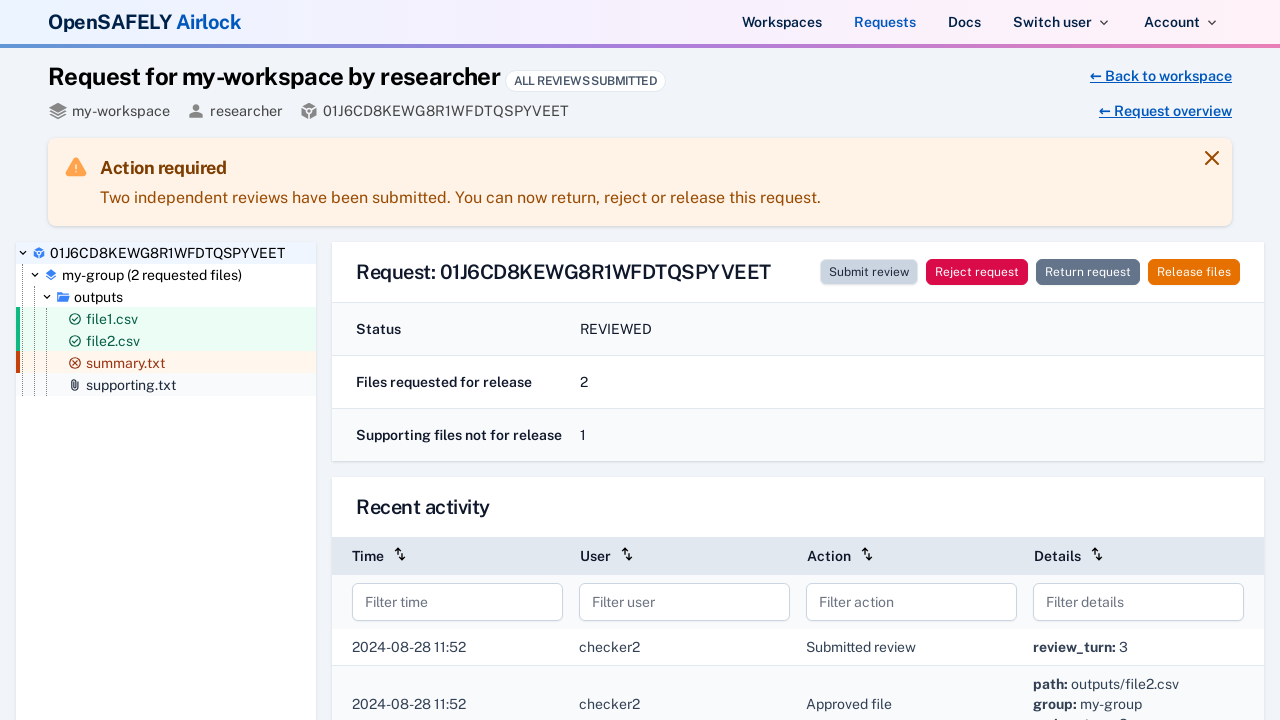
Task: Open the Docs page from the navigation
Action: [x=964, y=22]
